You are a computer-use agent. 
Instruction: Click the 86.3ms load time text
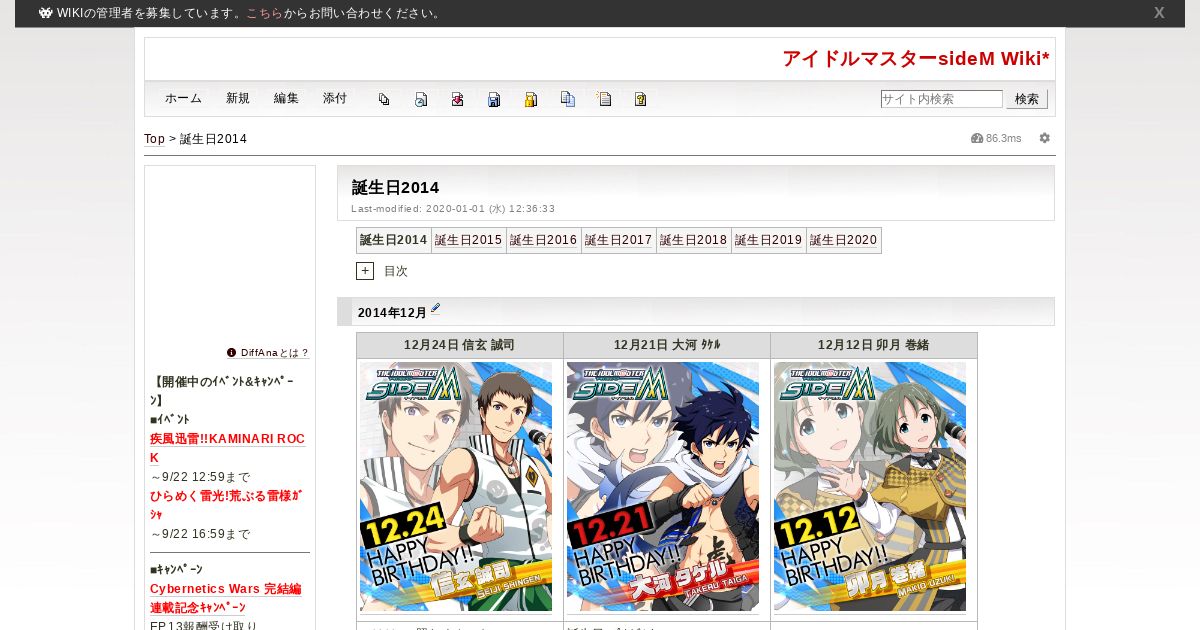click(x=1004, y=138)
